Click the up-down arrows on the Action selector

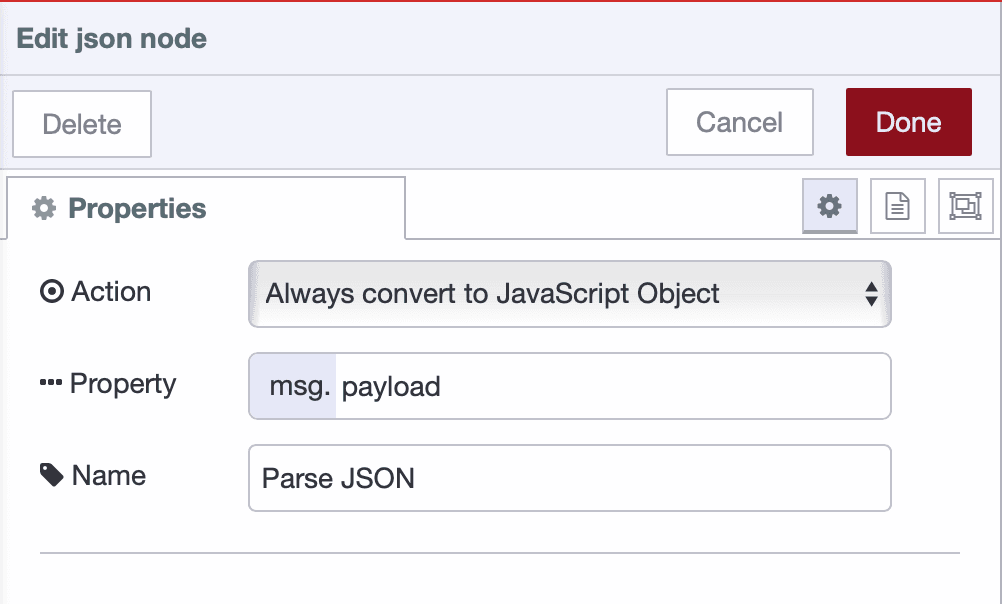click(x=872, y=293)
